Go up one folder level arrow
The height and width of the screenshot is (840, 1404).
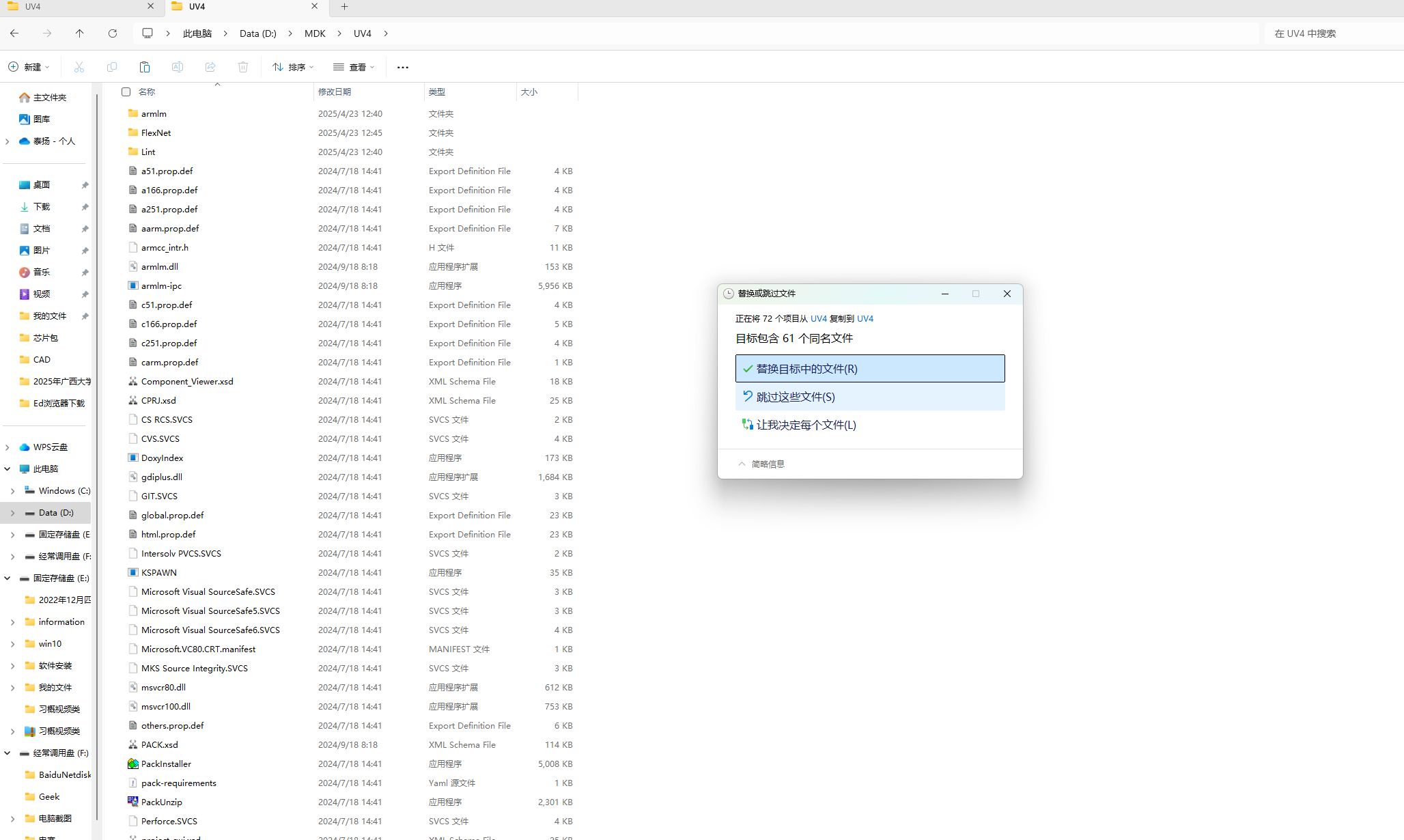(x=80, y=33)
